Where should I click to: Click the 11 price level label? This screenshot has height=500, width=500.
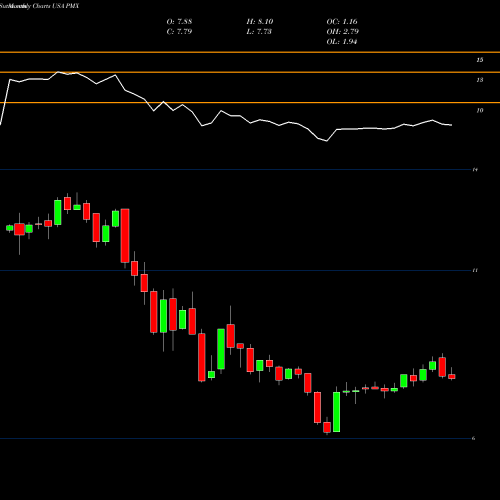tap(475, 270)
